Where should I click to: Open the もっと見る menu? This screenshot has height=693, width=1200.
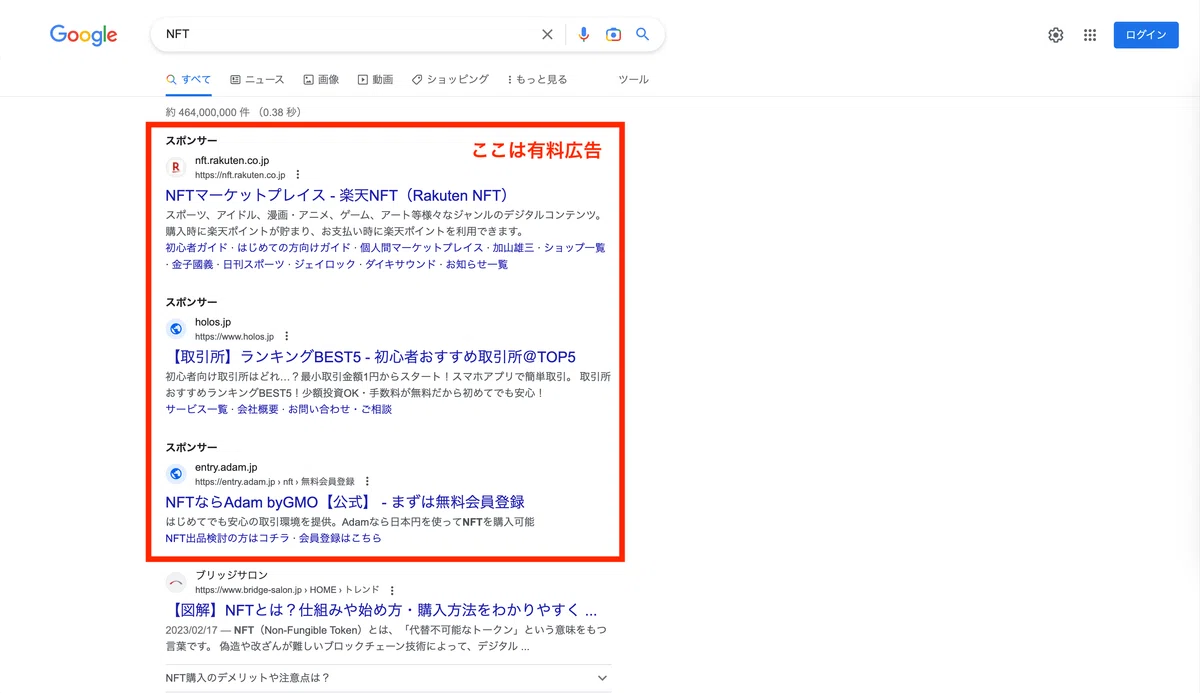pos(537,79)
